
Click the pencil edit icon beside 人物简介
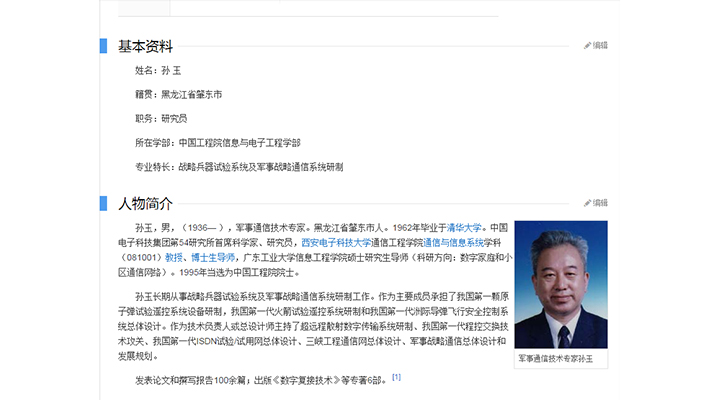click(588, 203)
